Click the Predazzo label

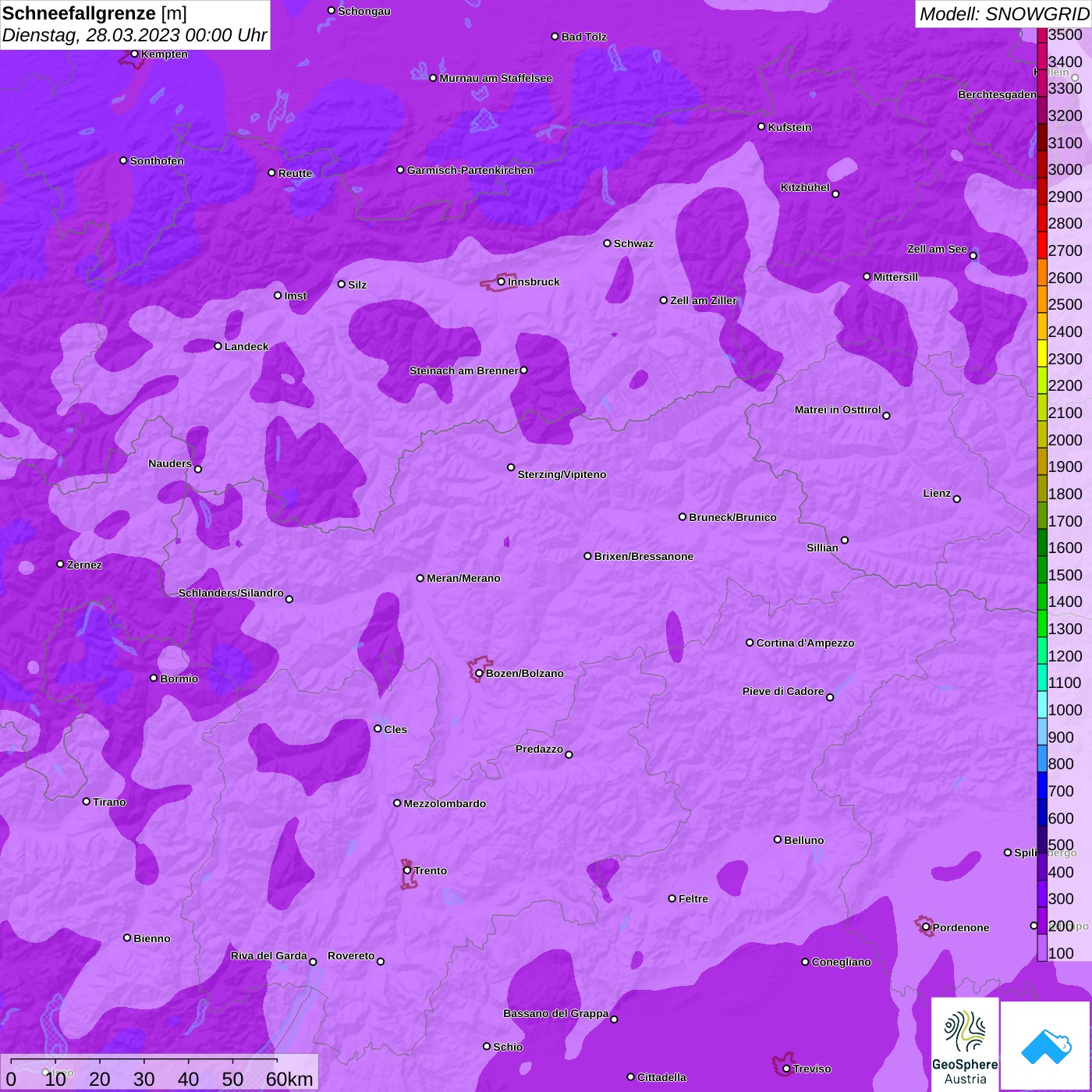(539, 749)
